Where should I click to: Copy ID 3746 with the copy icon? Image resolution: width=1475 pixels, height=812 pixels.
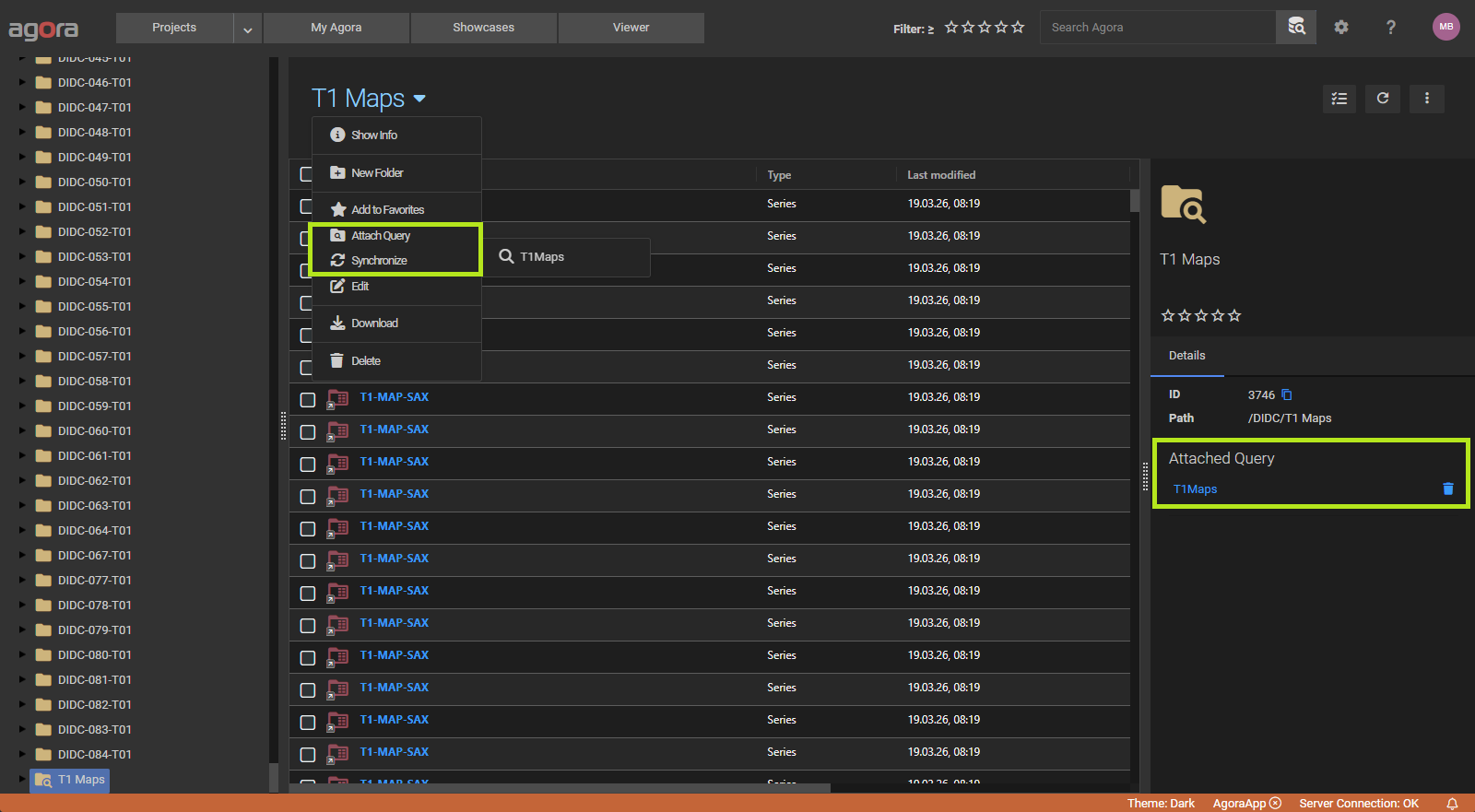point(1287,395)
